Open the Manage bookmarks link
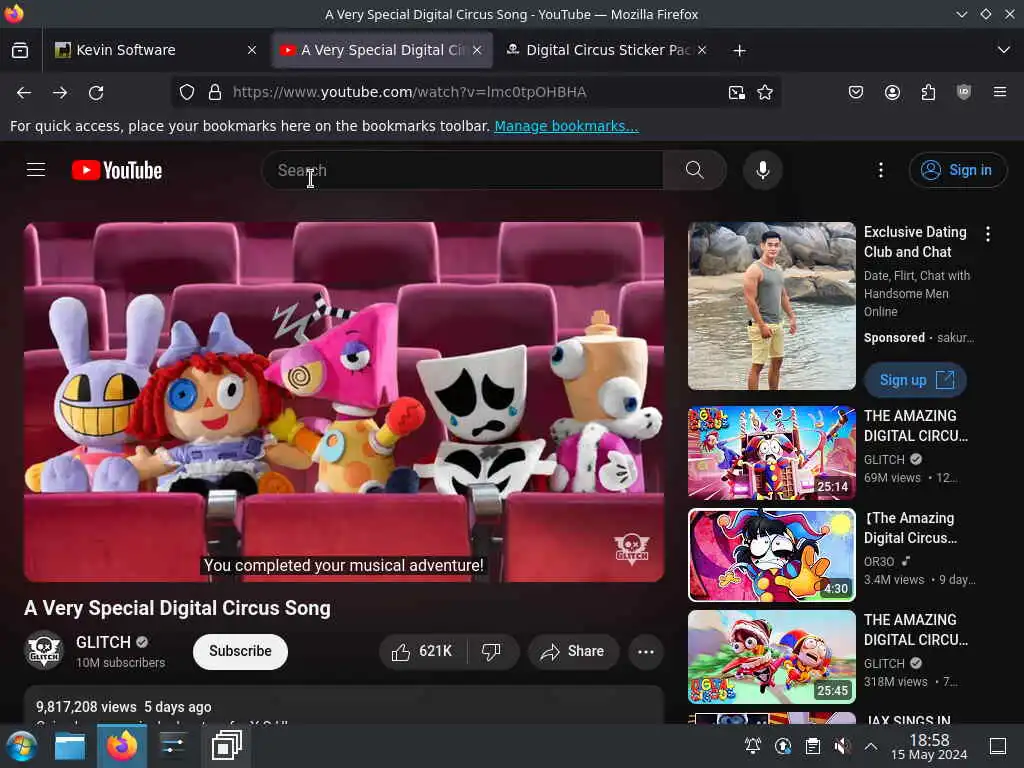The height and width of the screenshot is (768, 1024). pos(566,126)
